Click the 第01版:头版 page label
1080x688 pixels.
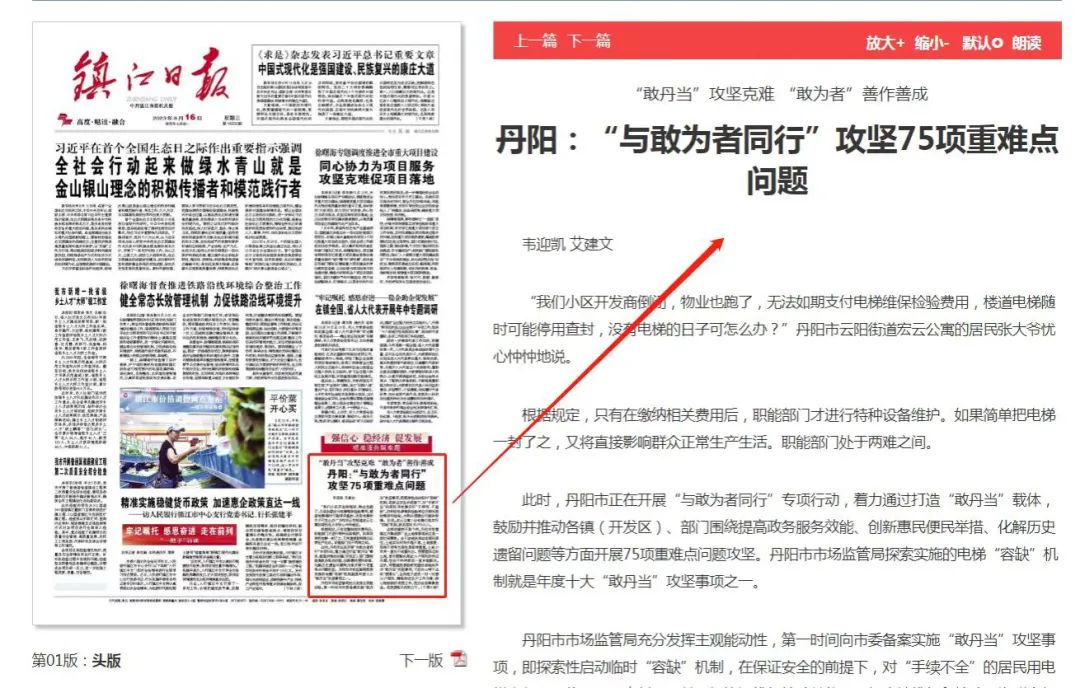coord(77,660)
